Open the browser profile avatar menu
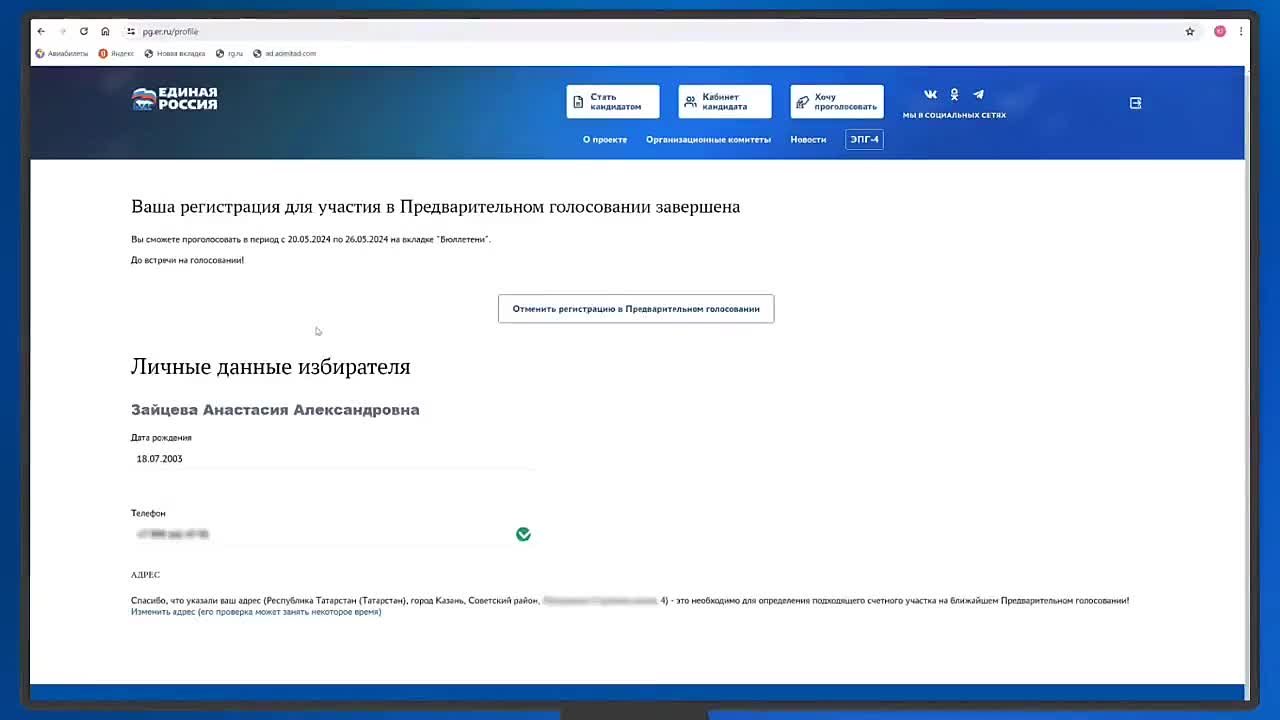Screen dimensions: 1280x720 [1219, 32]
